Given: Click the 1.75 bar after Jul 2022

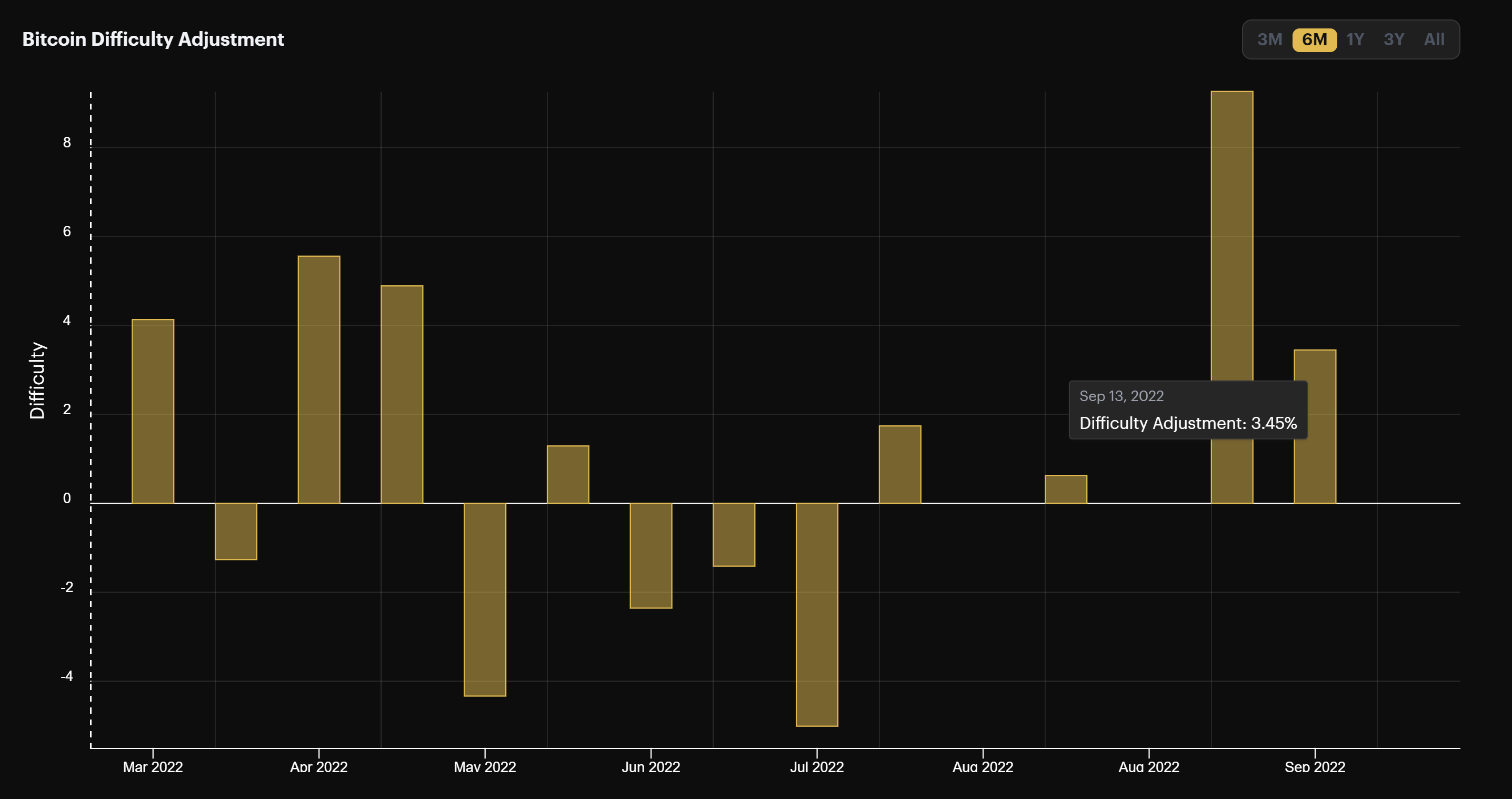Looking at the screenshot, I should point(900,464).
